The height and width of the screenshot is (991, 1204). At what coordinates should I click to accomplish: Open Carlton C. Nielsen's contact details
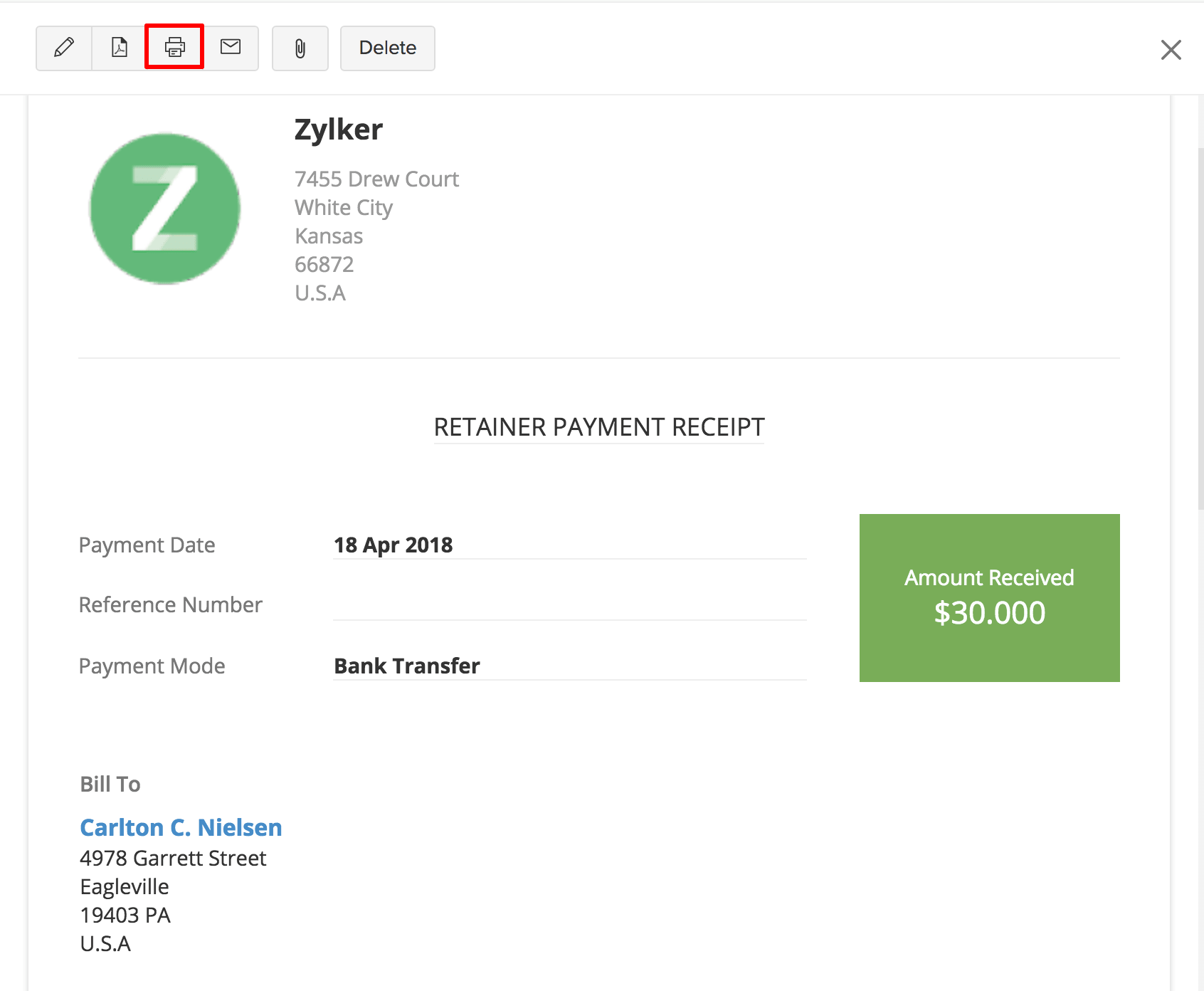point(180,827)
